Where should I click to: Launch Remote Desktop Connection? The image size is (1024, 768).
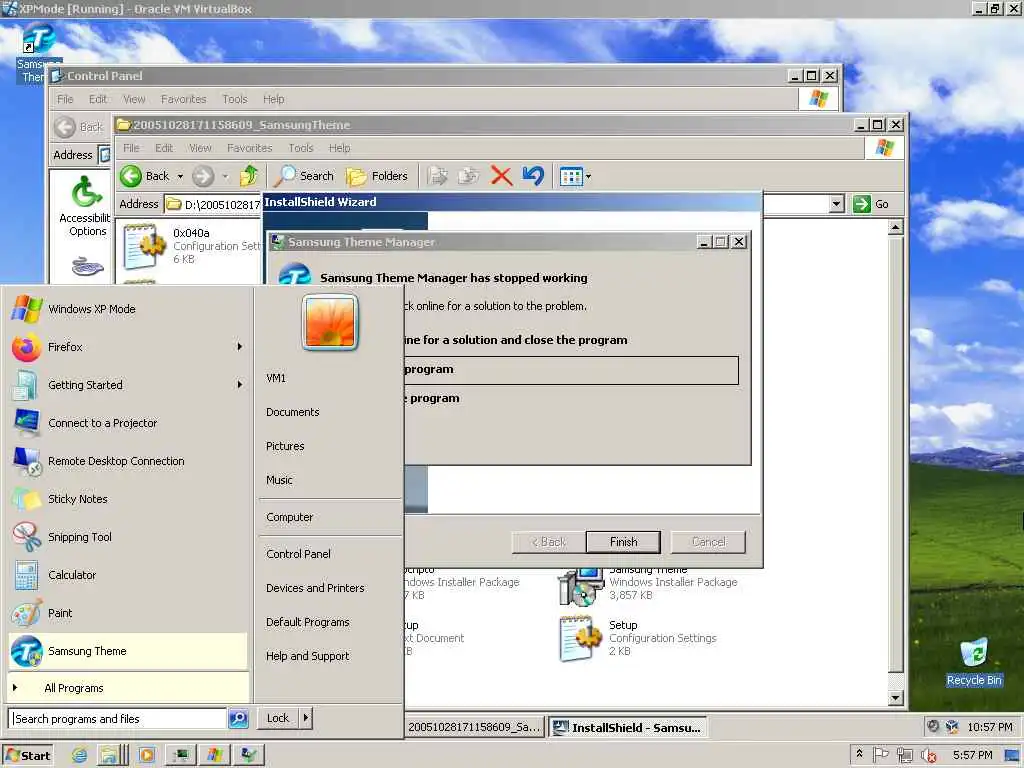click(127, 461)
